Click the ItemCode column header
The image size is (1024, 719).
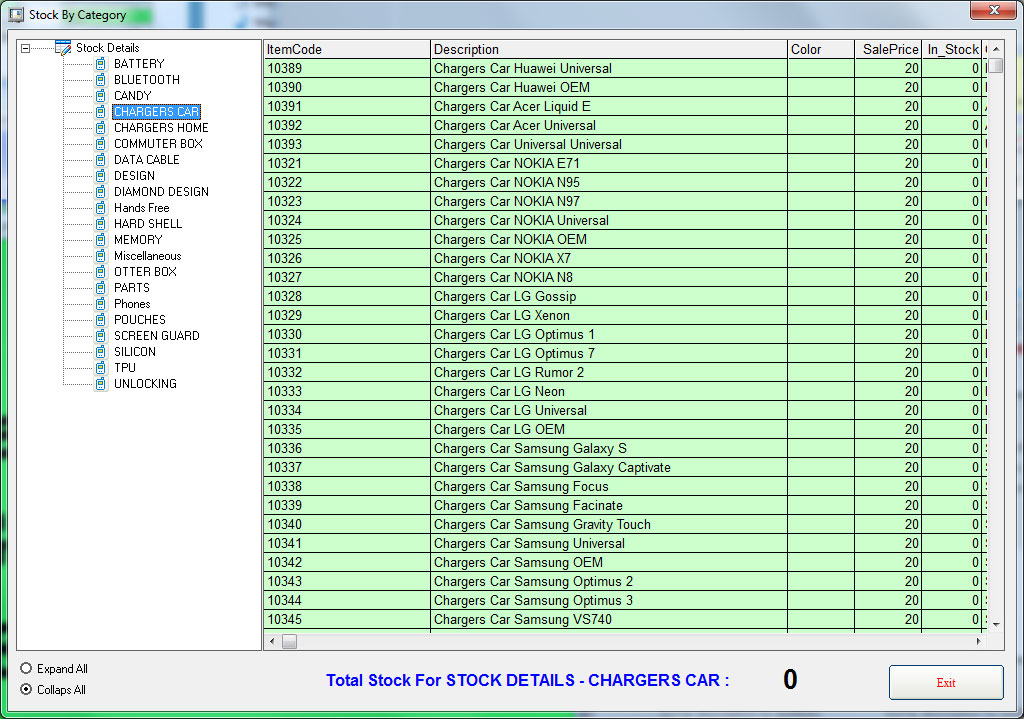coord(347,50)
